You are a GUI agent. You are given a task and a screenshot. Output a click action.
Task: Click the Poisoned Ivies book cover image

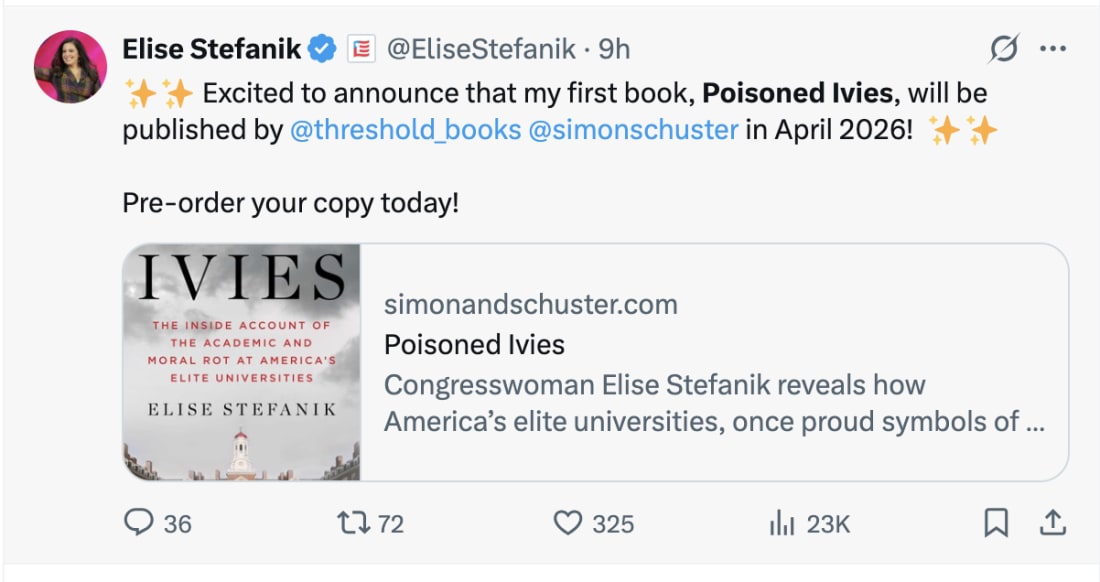point(241,362)
